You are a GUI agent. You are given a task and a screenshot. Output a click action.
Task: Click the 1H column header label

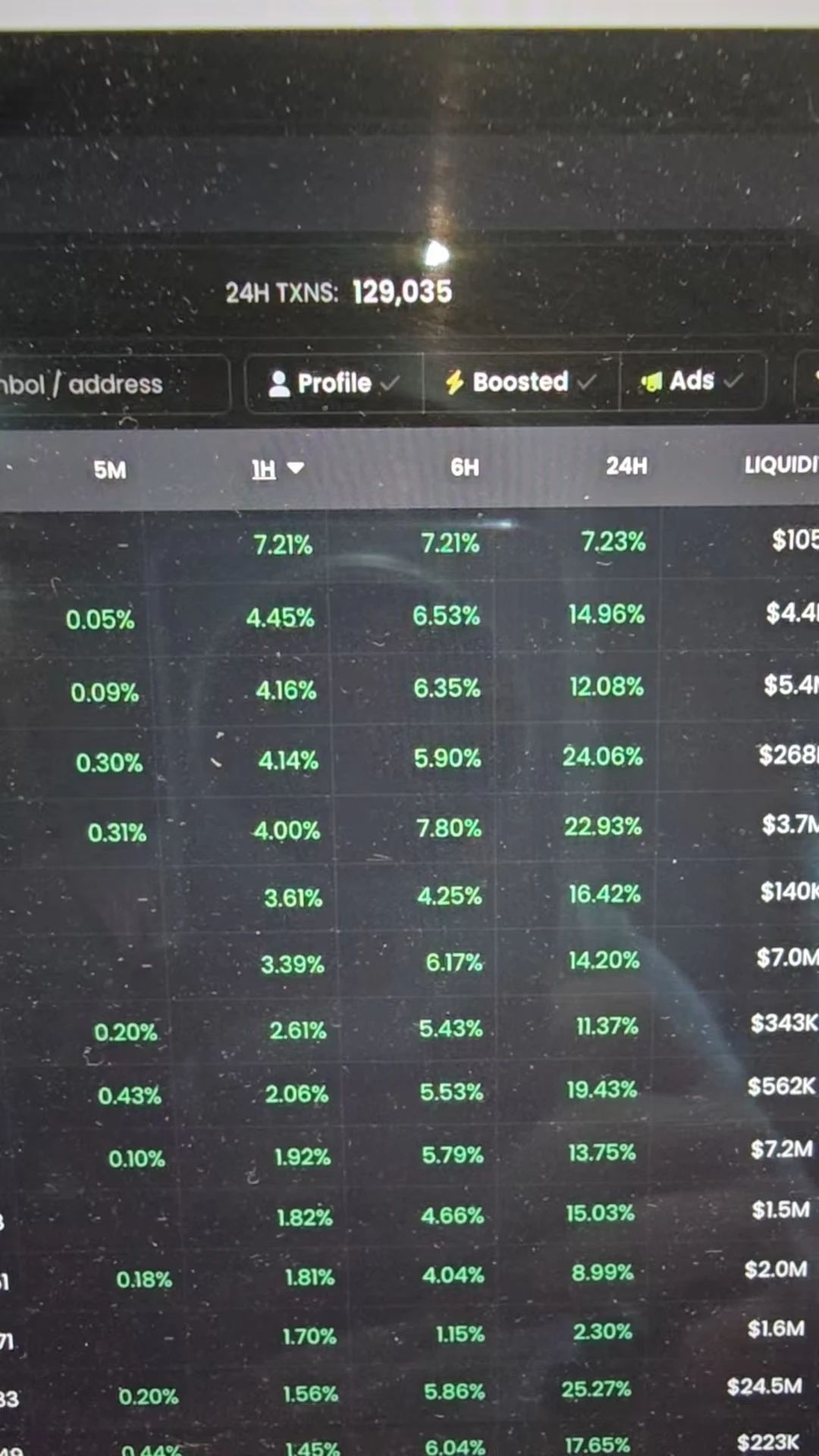coord(264,469)
